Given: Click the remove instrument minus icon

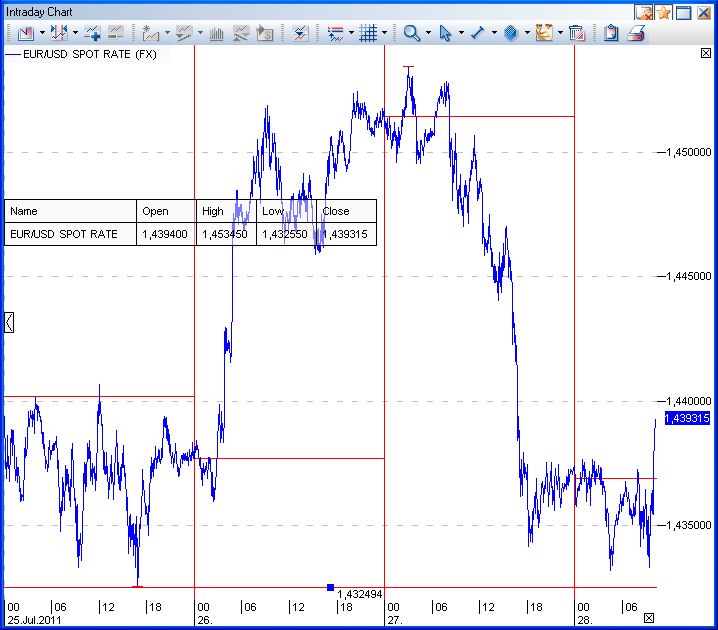Looking at the screenshot, I should [115, 33].
